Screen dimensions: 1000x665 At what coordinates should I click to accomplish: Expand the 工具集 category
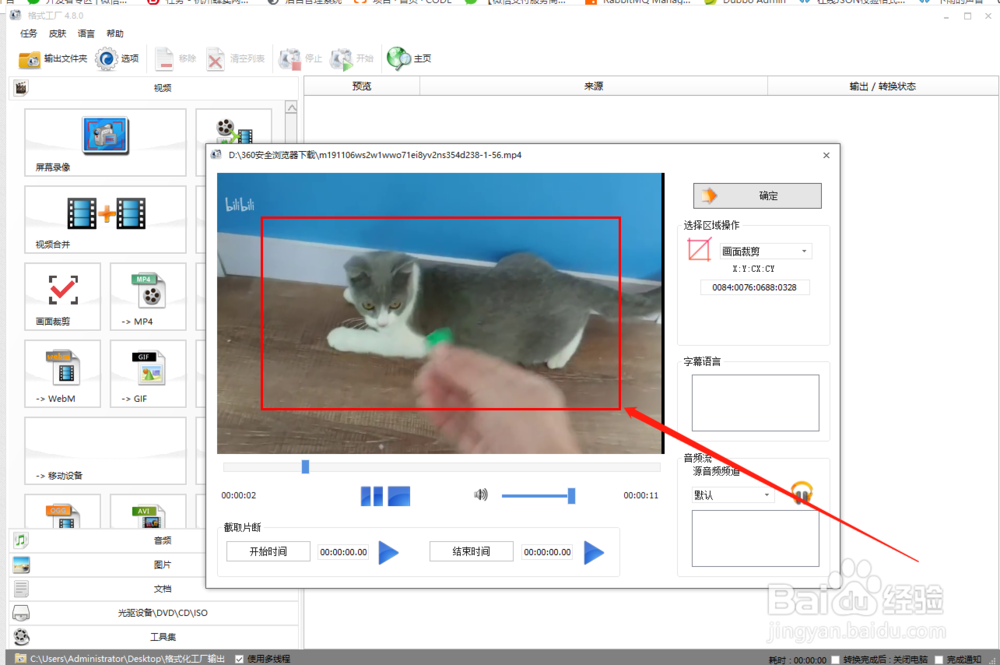pyautogui.click(x=154, y=637)
